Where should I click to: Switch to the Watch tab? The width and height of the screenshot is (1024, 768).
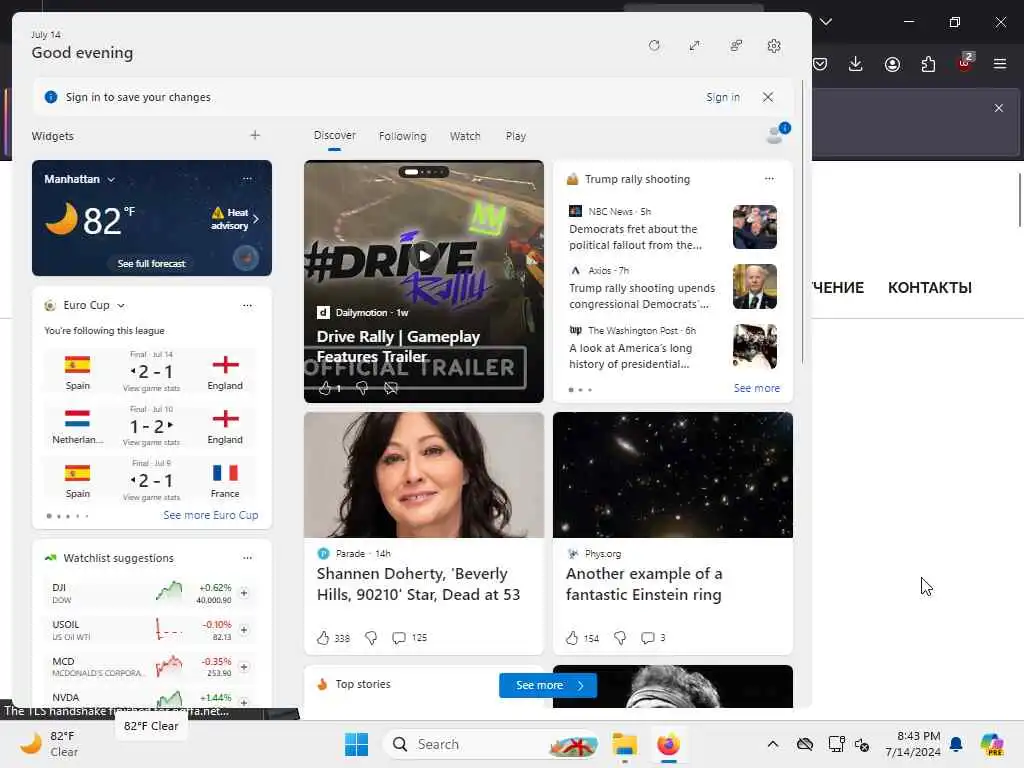tap(465, 136)
